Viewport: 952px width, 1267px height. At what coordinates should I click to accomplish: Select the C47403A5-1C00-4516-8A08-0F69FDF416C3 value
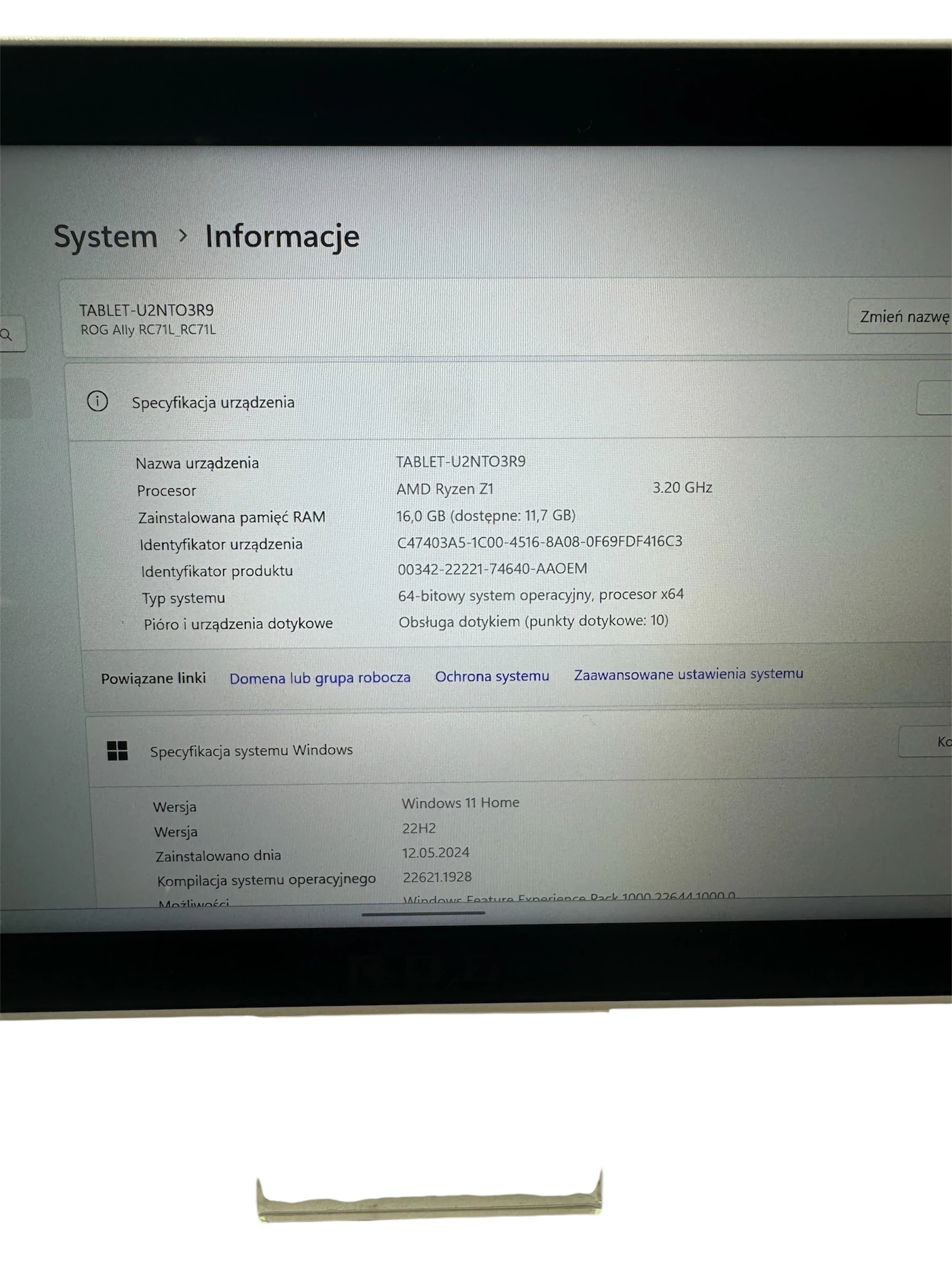click(539, 542)
